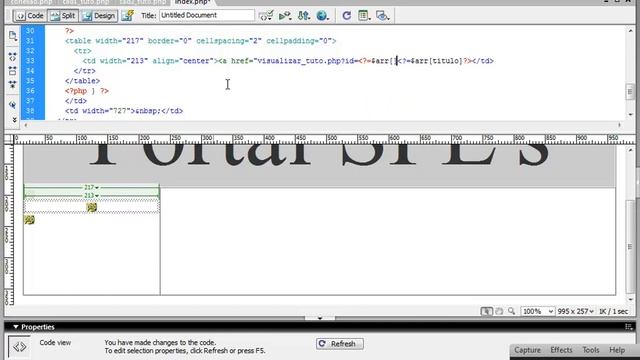The width and height of the screenshot is (640, 360).
Task: Preview in browser globe icon
Action: pyautogui.click(x=322, y=16)
